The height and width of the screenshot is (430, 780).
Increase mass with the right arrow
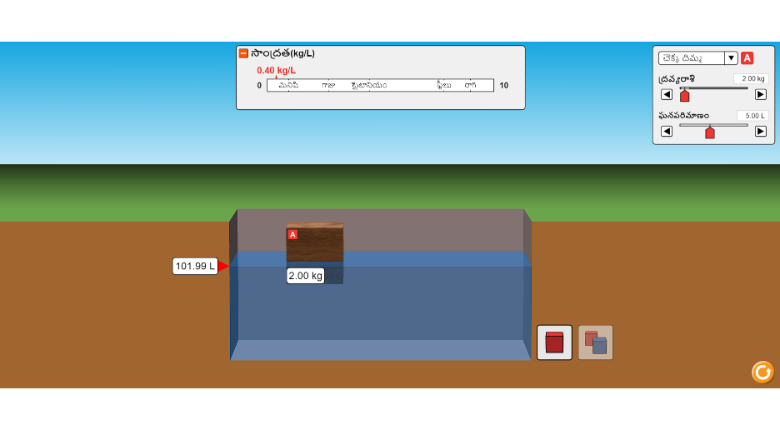click(761, 95)
